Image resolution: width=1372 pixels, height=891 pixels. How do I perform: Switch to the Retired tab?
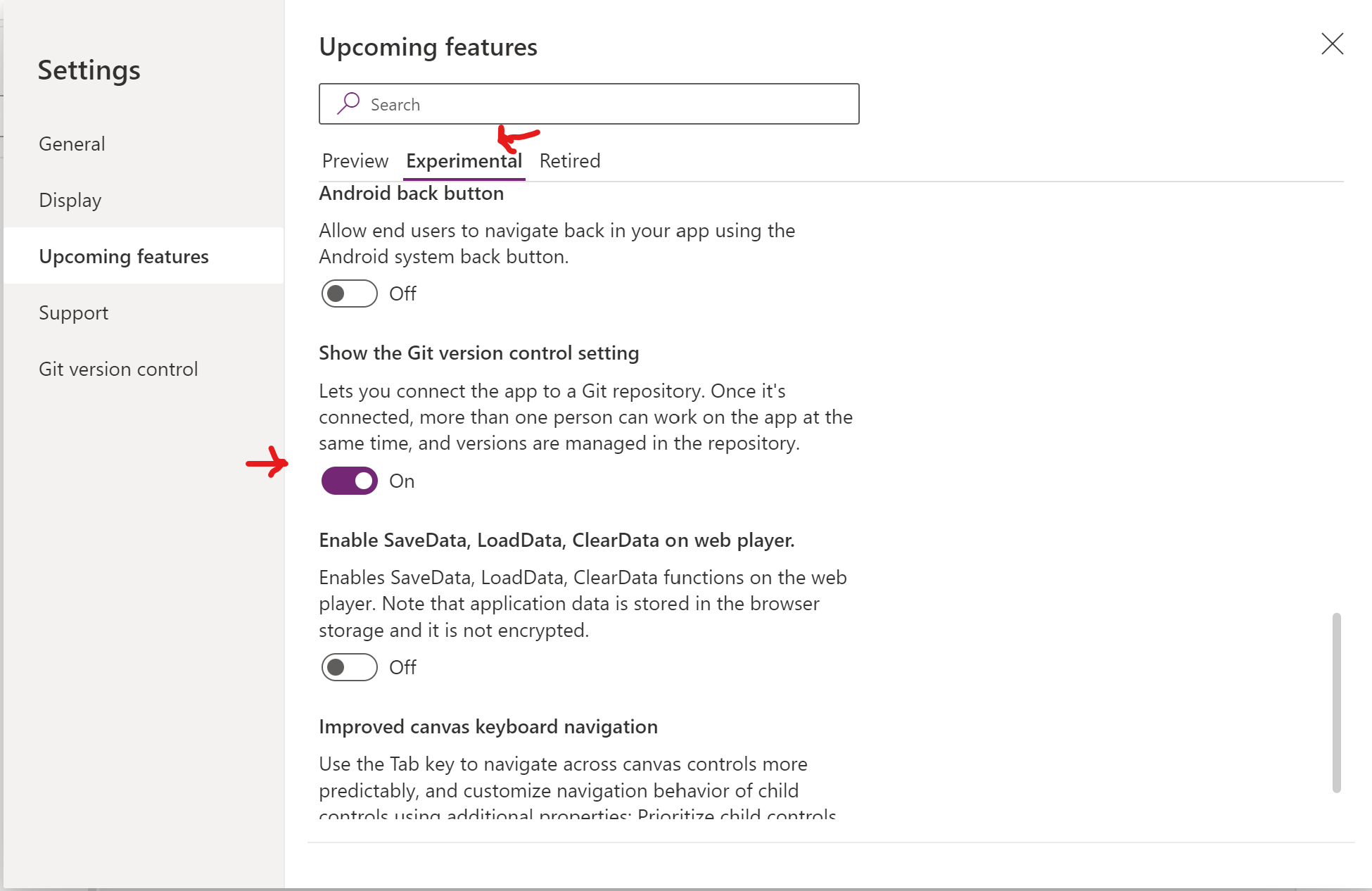(569, 160)
